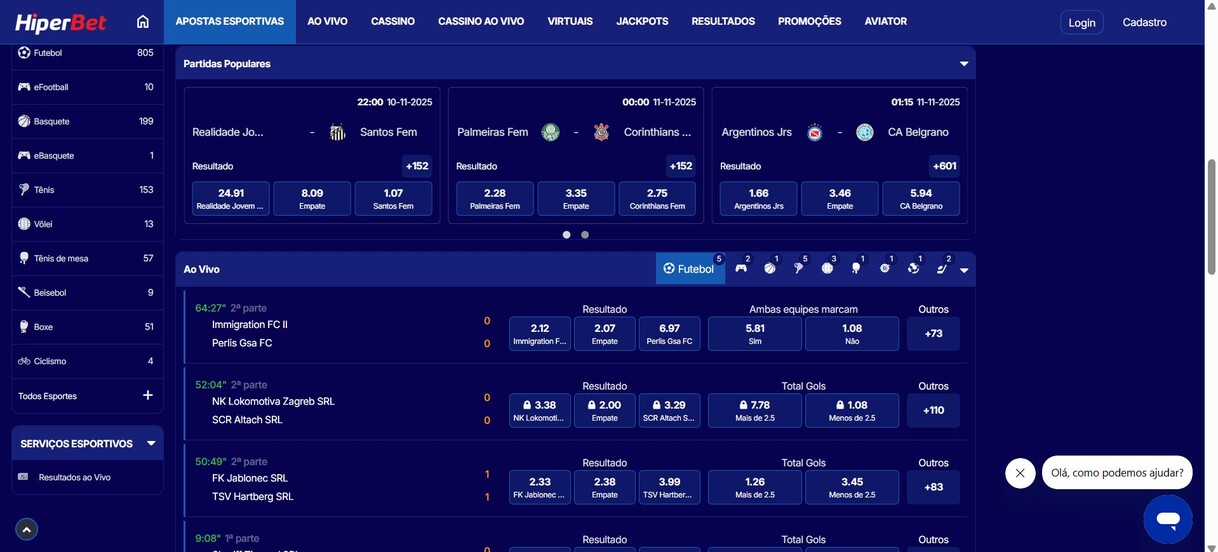Screen dimensions: 1218x552
Task: Select 3.99 odds on TSV Hartberg
Action: pos(670,487)
